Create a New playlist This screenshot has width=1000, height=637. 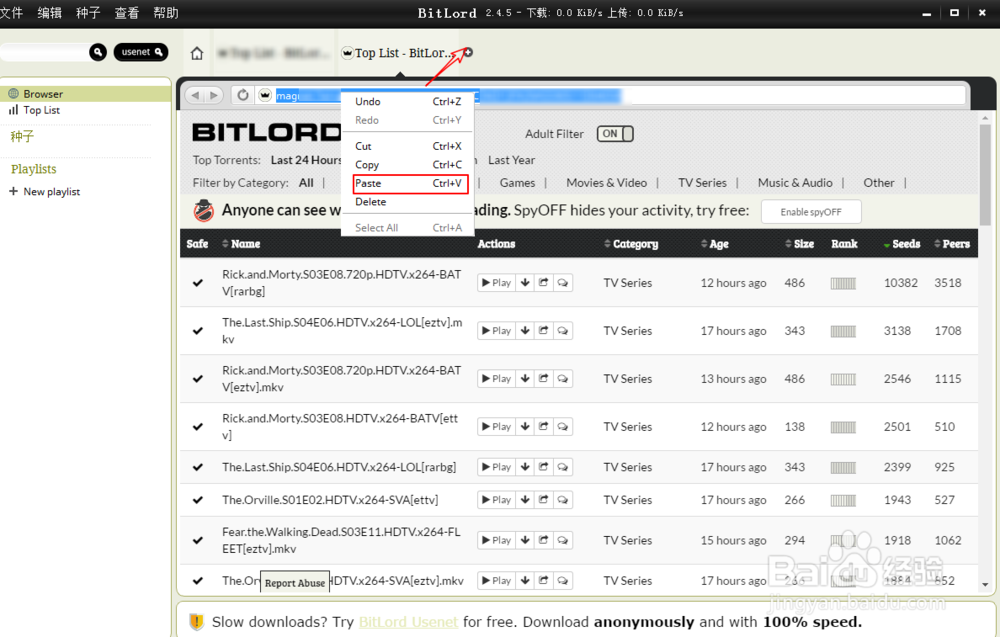(45, 191)
